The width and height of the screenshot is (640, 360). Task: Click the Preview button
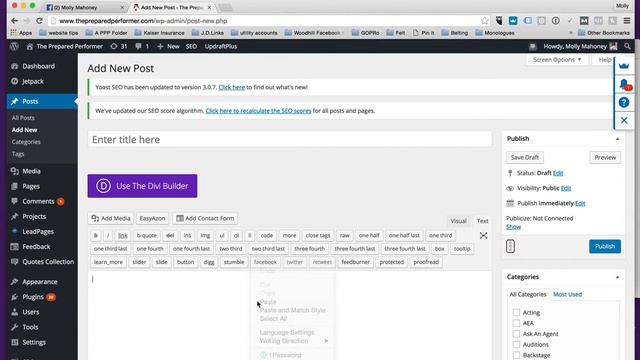605,158
